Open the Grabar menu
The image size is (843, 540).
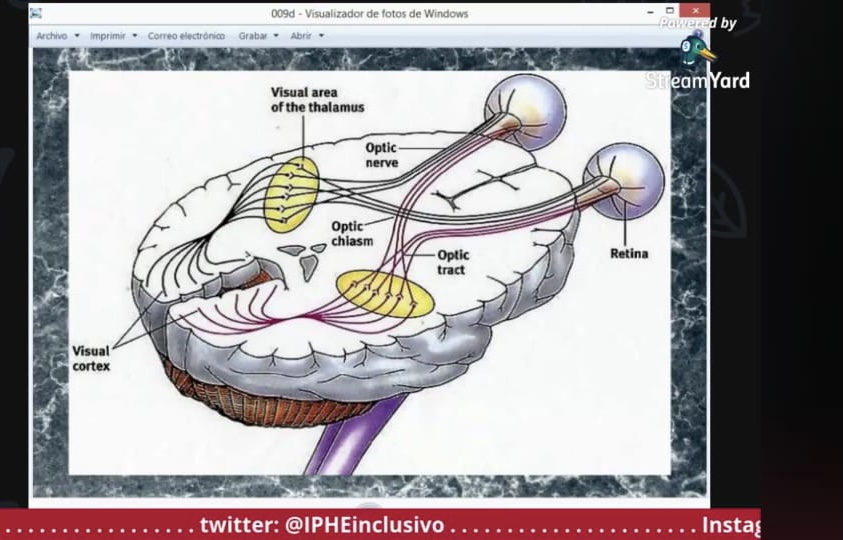(x=253, y=36)
